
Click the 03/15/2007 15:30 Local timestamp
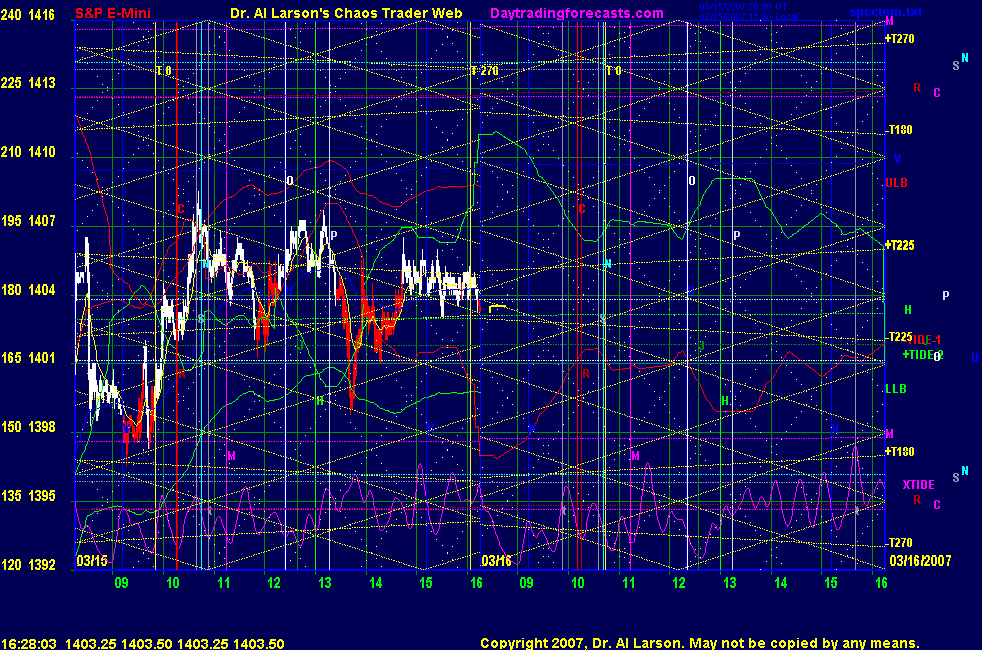coord(749,16)
